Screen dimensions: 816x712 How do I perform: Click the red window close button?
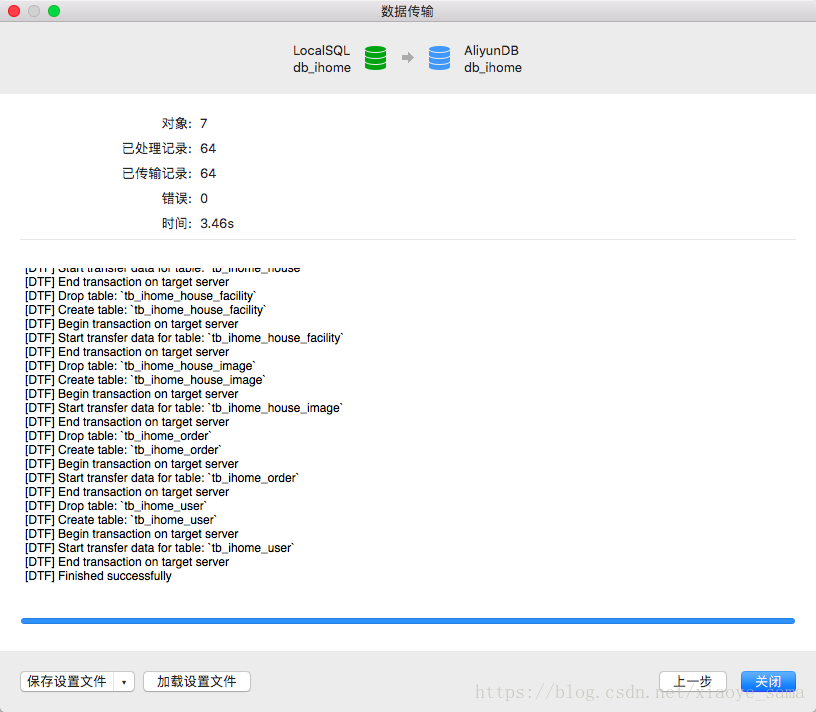[14, 11]
